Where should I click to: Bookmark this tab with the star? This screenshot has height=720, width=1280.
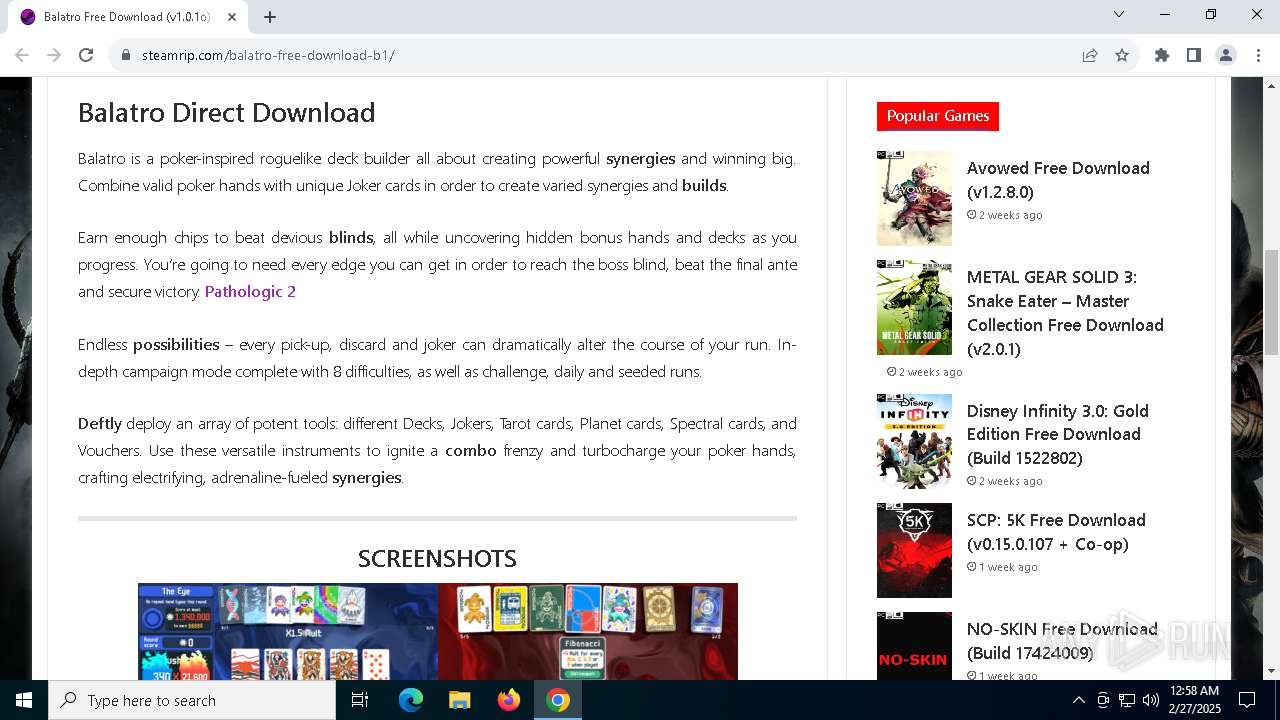(x=1122, y=55)
